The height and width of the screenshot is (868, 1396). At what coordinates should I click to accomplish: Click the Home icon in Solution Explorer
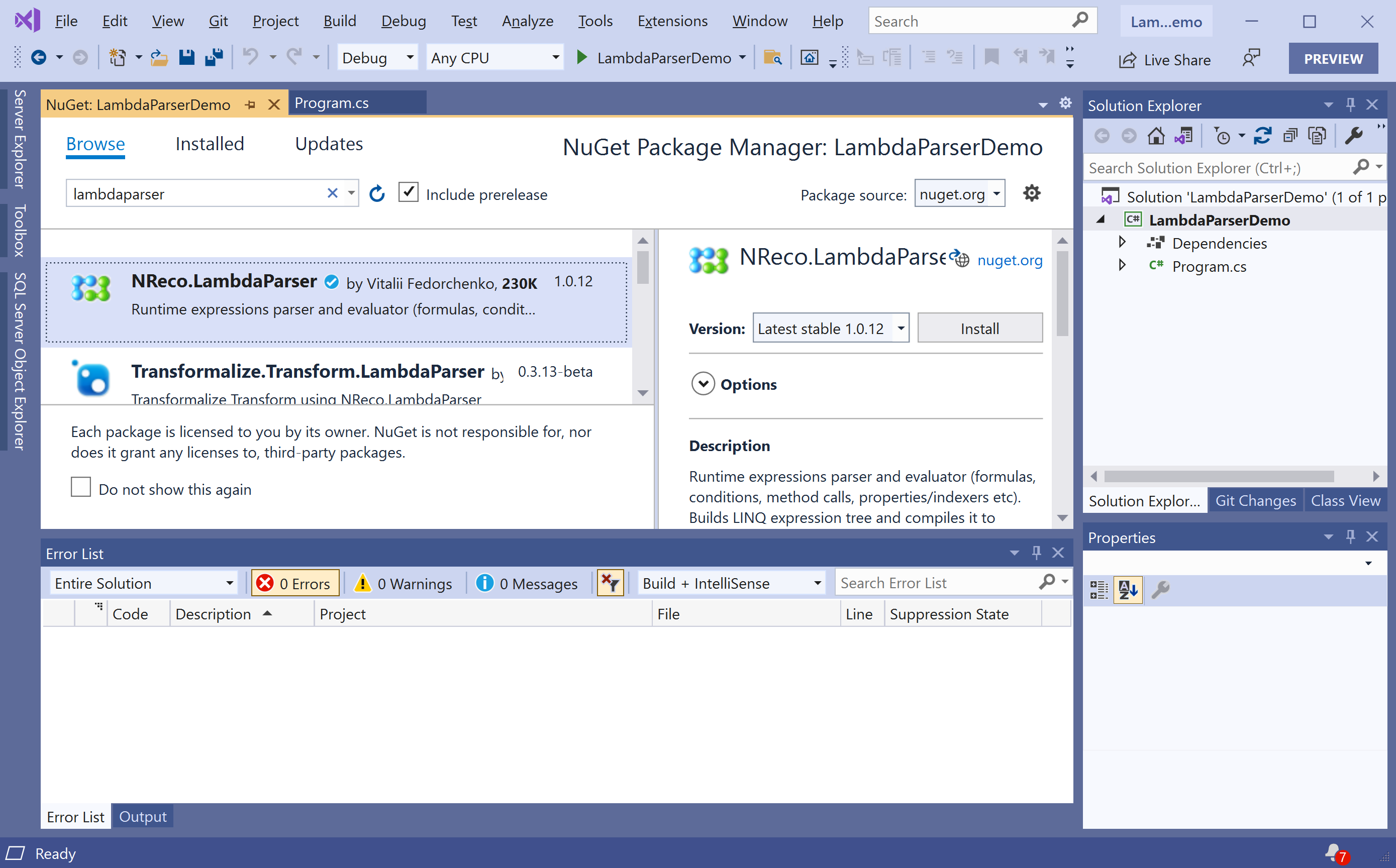(1155, 136)
